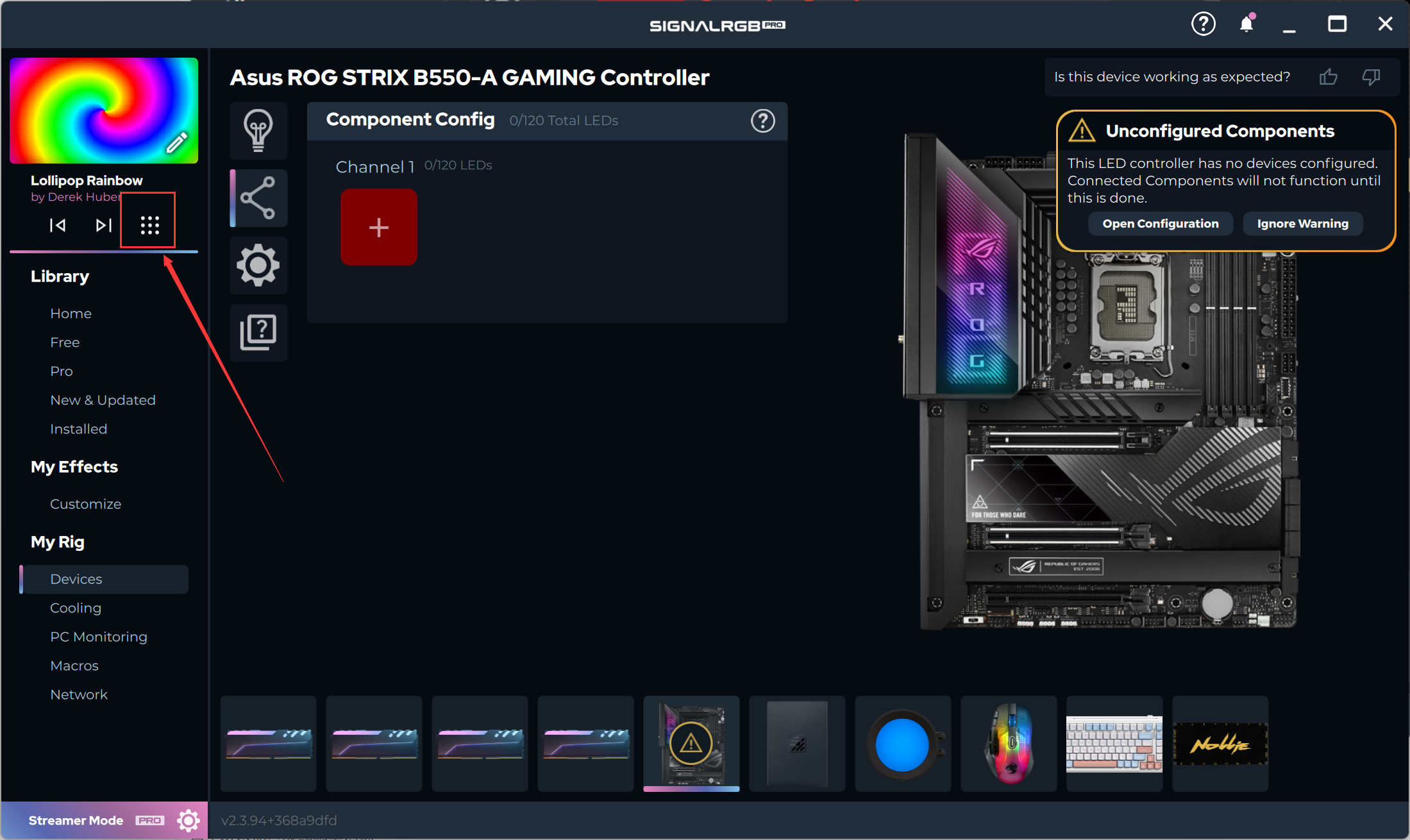This screenshot has width=1410, height=840.
Task: Skip to next effect
Action: (103, 225)
